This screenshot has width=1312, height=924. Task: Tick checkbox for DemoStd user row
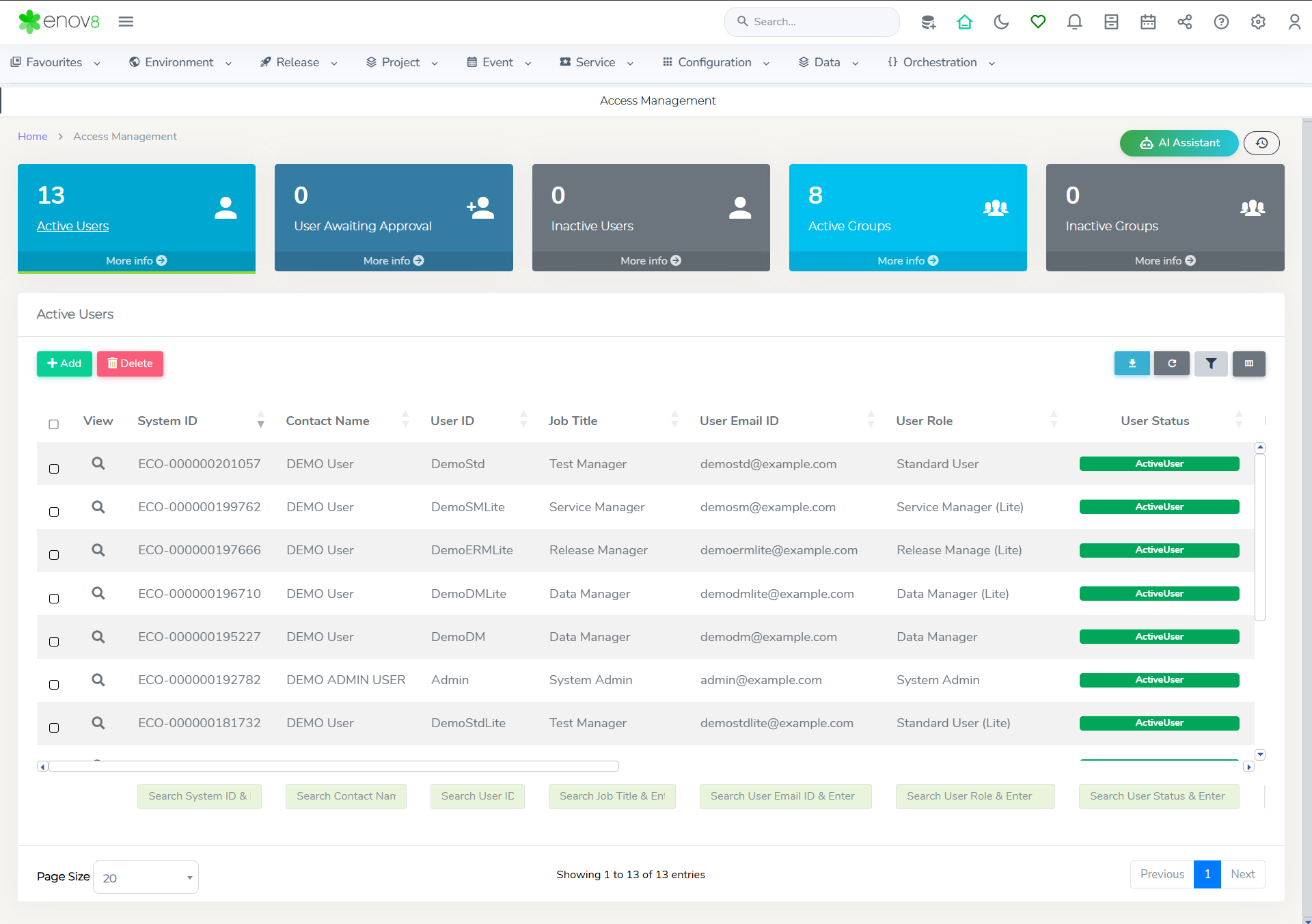[54, 469]
